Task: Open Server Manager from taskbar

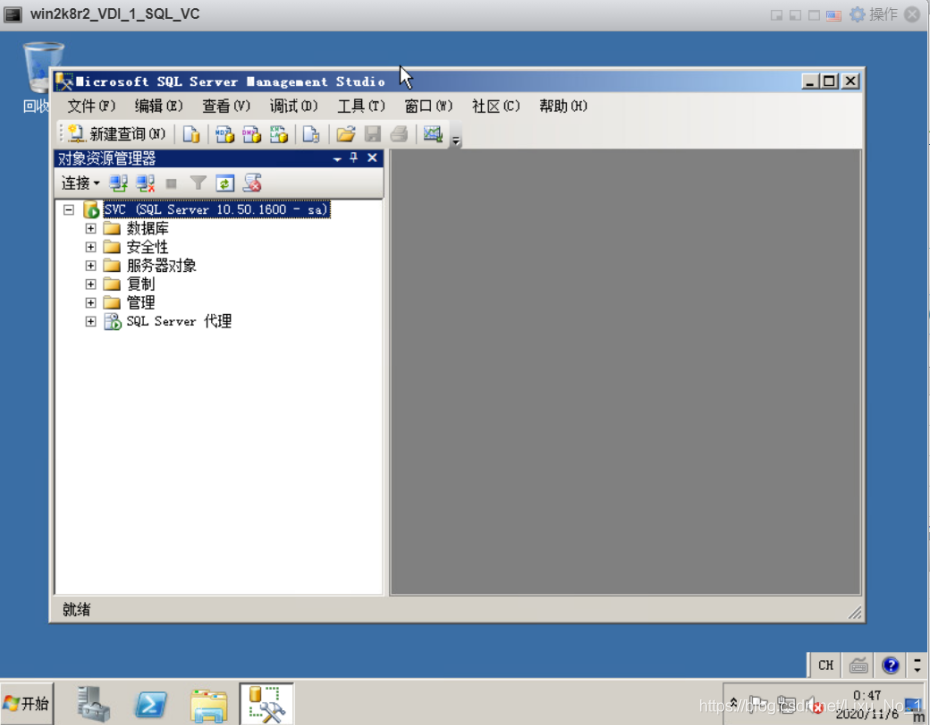Action: pyautogui.click(x=93, y=704)
